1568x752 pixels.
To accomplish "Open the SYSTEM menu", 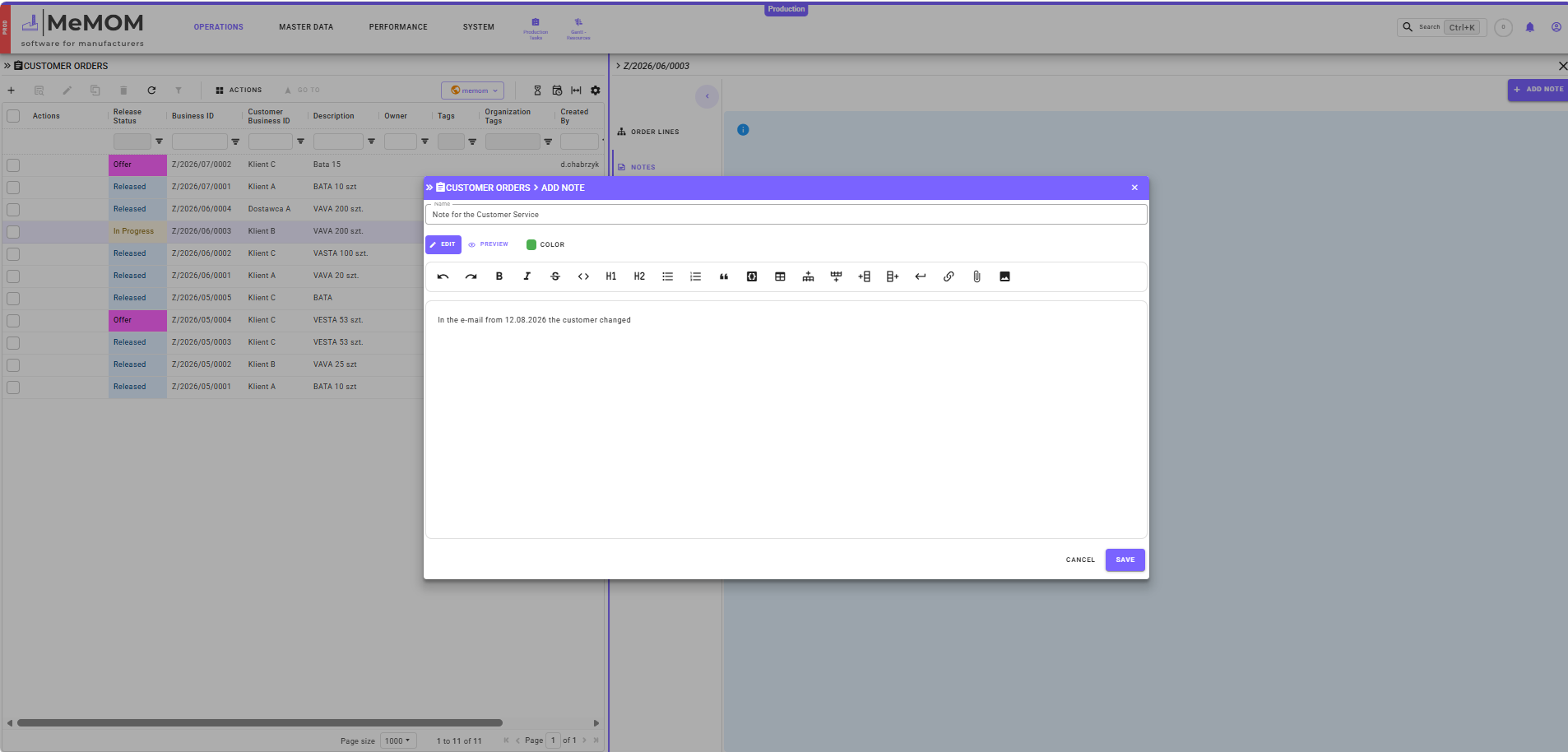I will pyautogui.click(x=479, y=27).
